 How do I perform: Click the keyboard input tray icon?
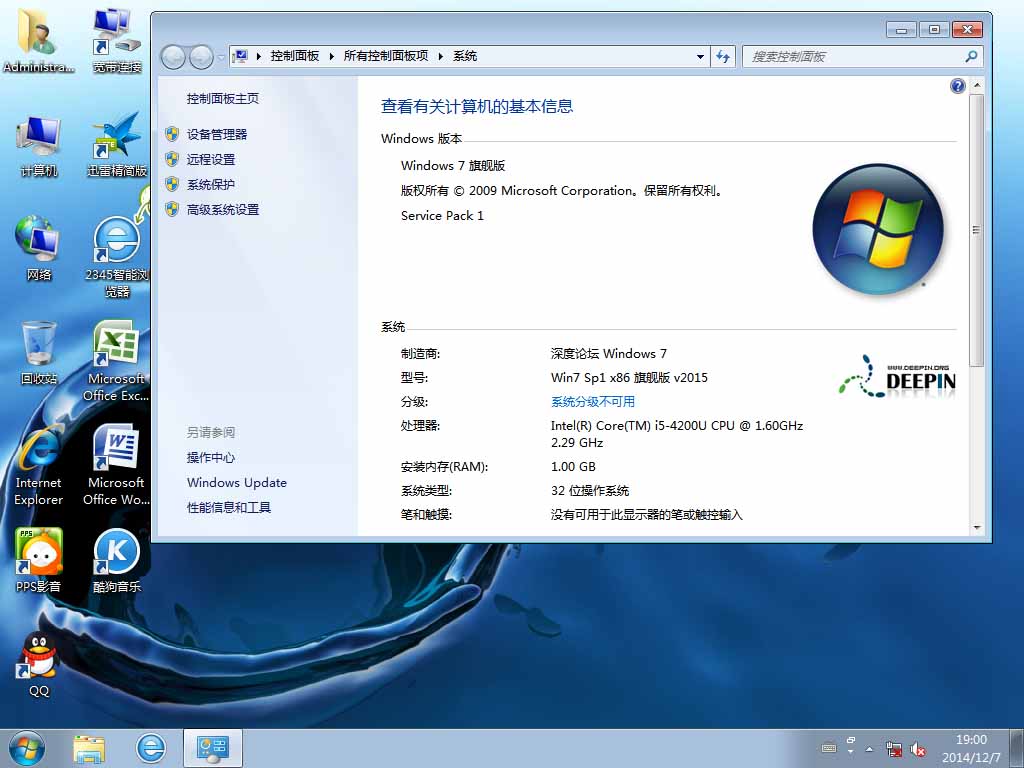(829, 748)
